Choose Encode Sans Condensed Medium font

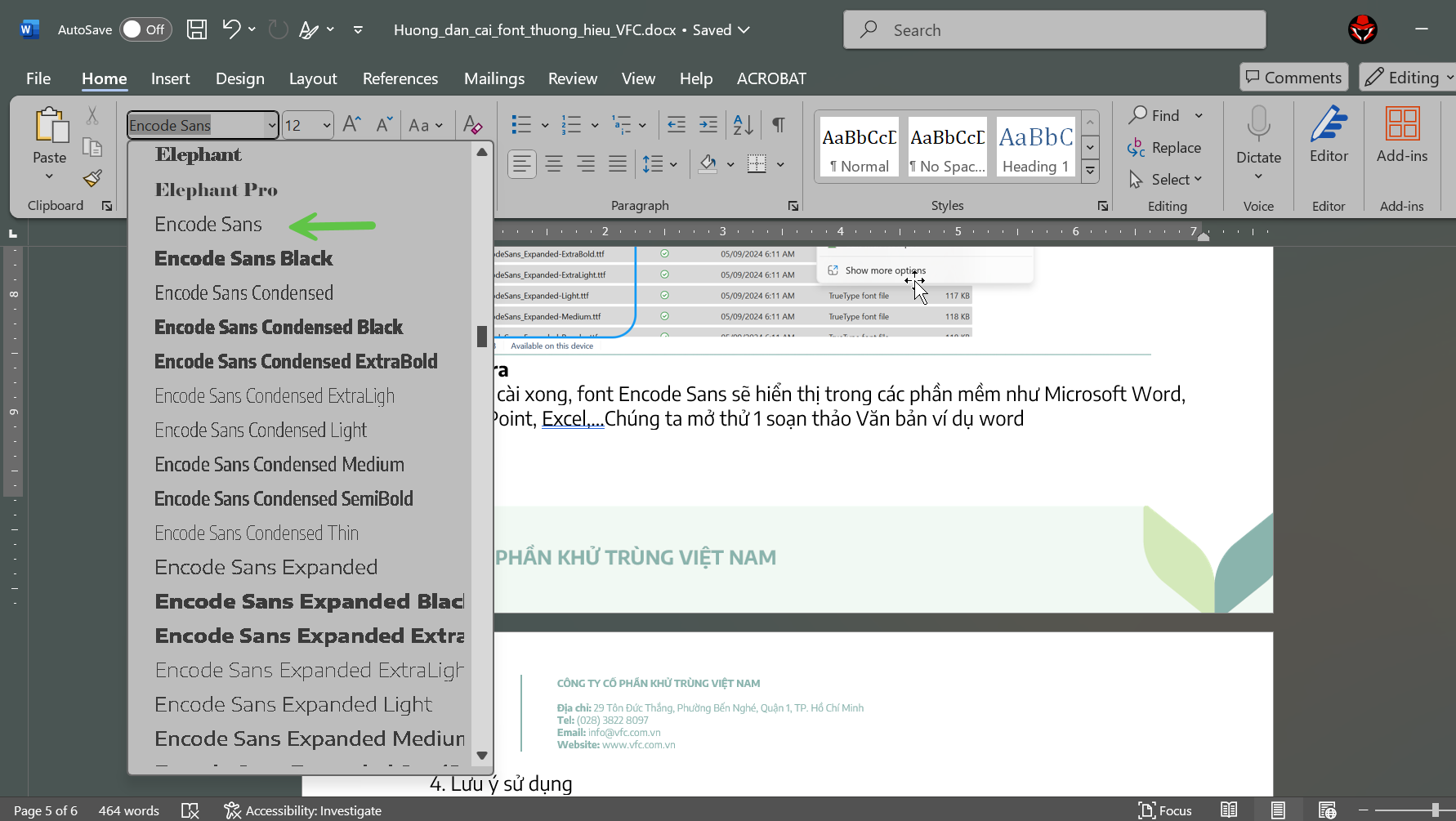279,464
